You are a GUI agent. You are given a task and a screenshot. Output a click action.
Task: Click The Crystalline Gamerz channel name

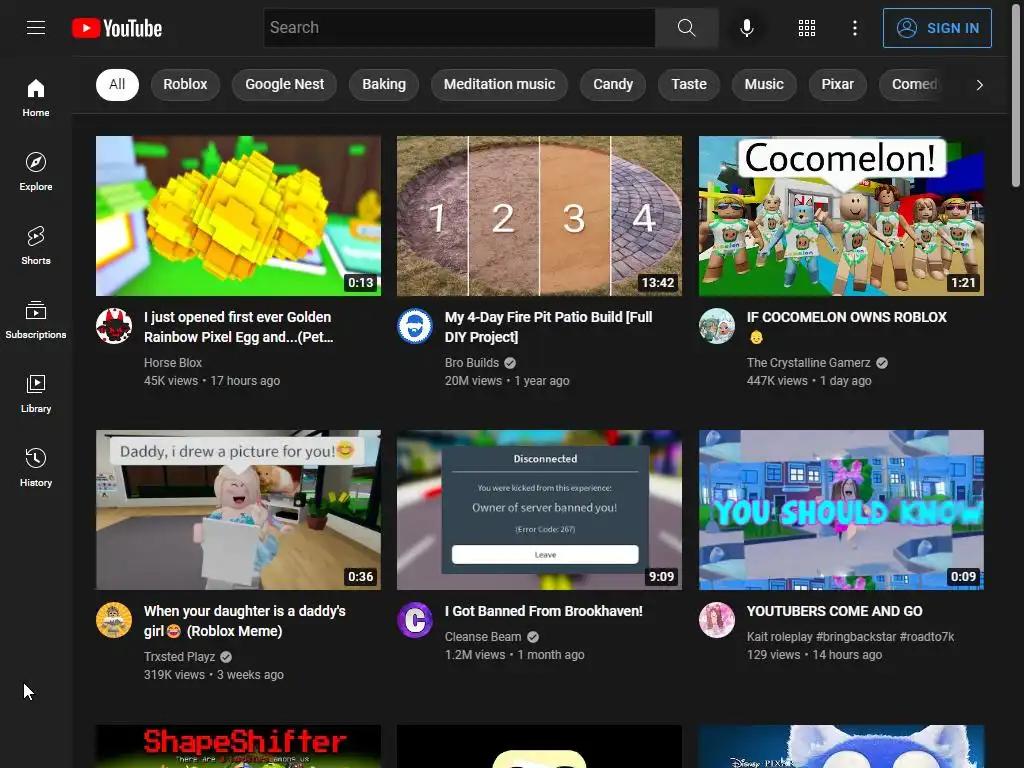[808, 362]
